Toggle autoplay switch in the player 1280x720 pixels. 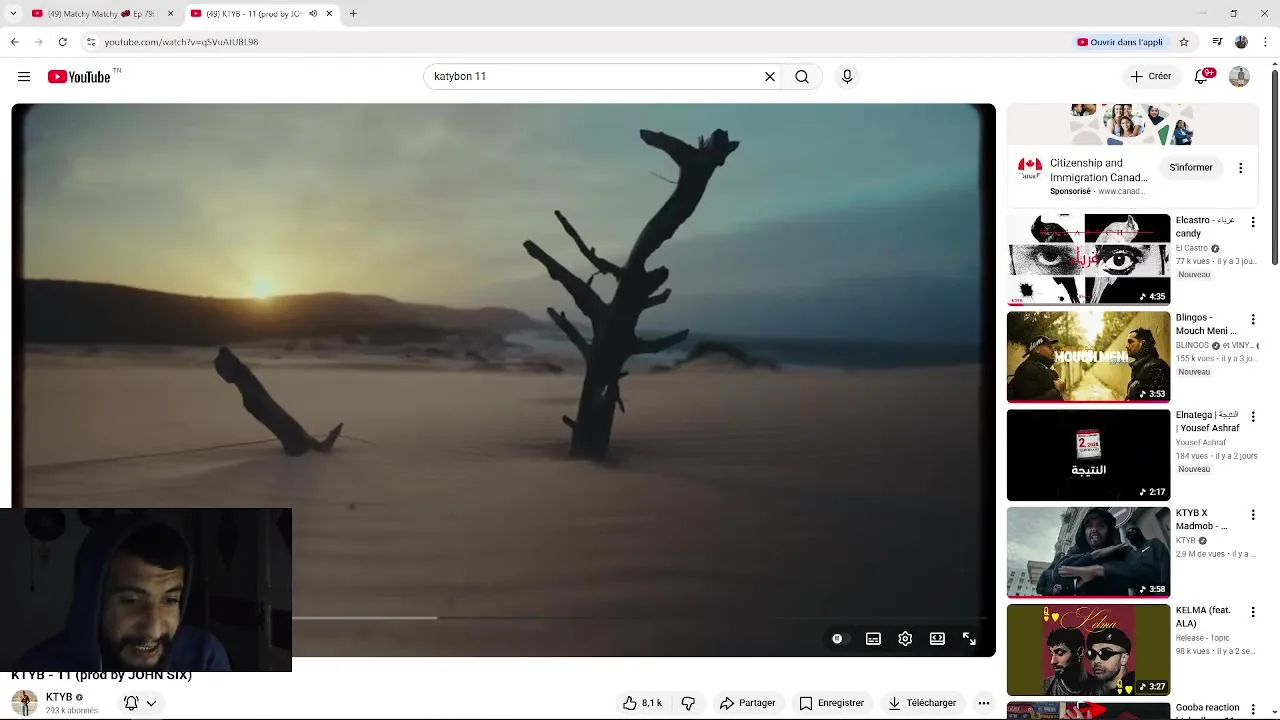[x=837, y=639]
